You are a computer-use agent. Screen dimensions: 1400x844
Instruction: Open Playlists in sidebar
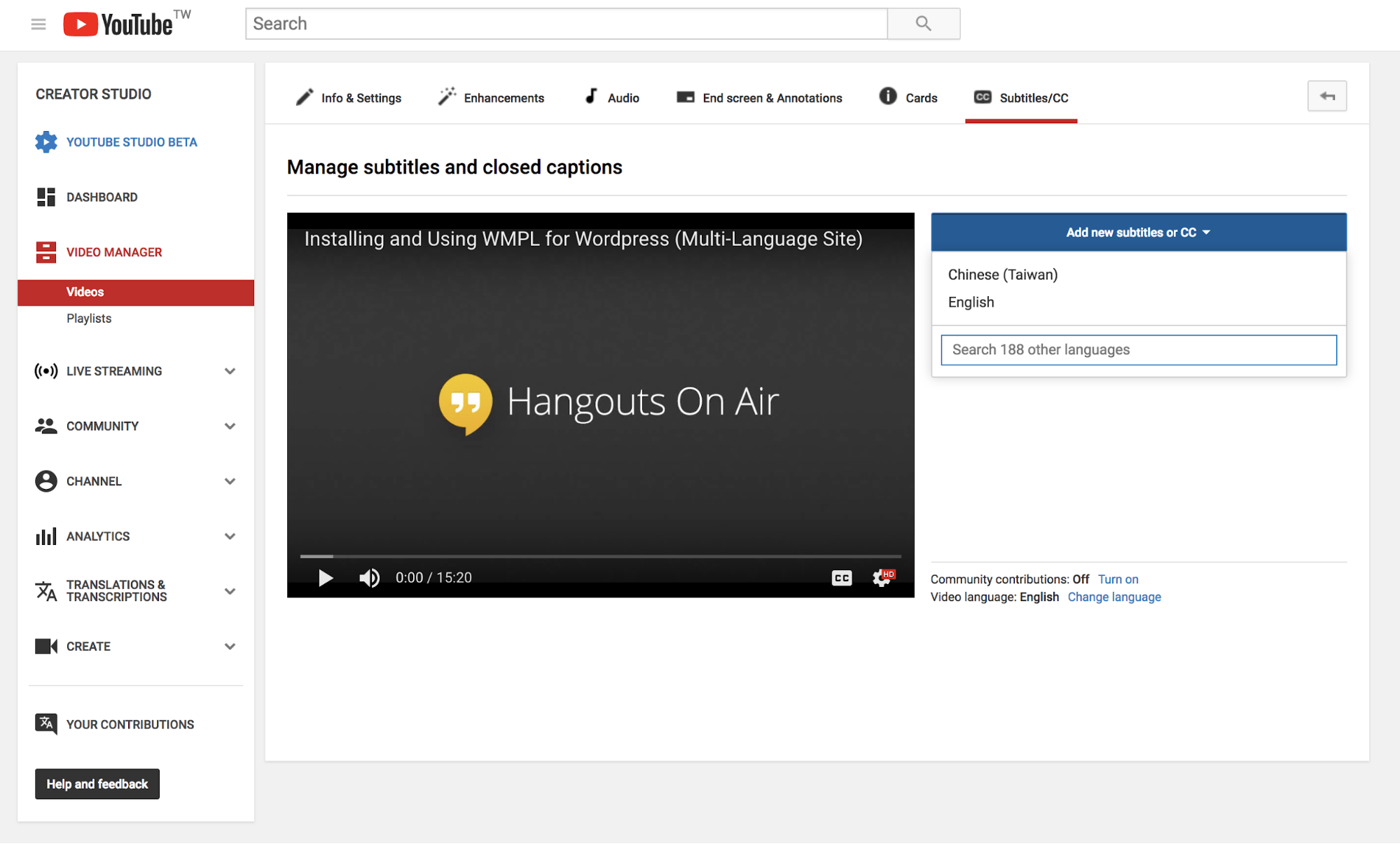pos(89,319)
